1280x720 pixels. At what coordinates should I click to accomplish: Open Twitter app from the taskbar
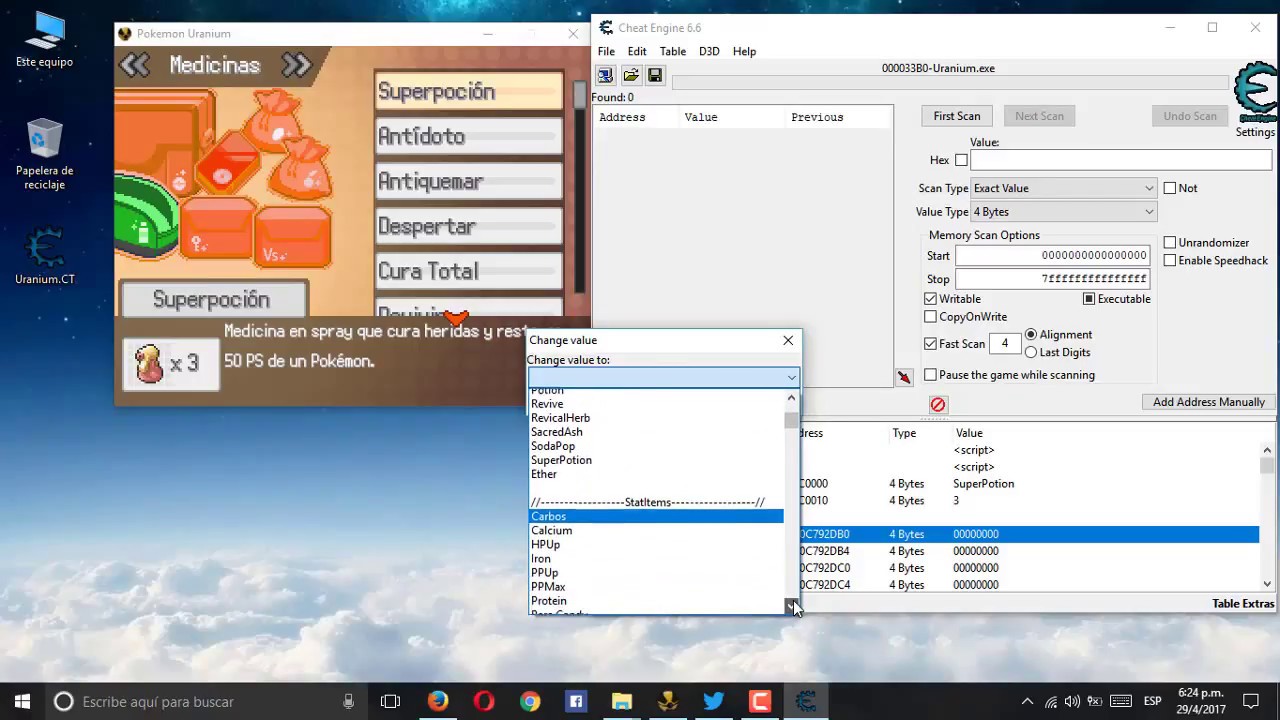[714, 701]
